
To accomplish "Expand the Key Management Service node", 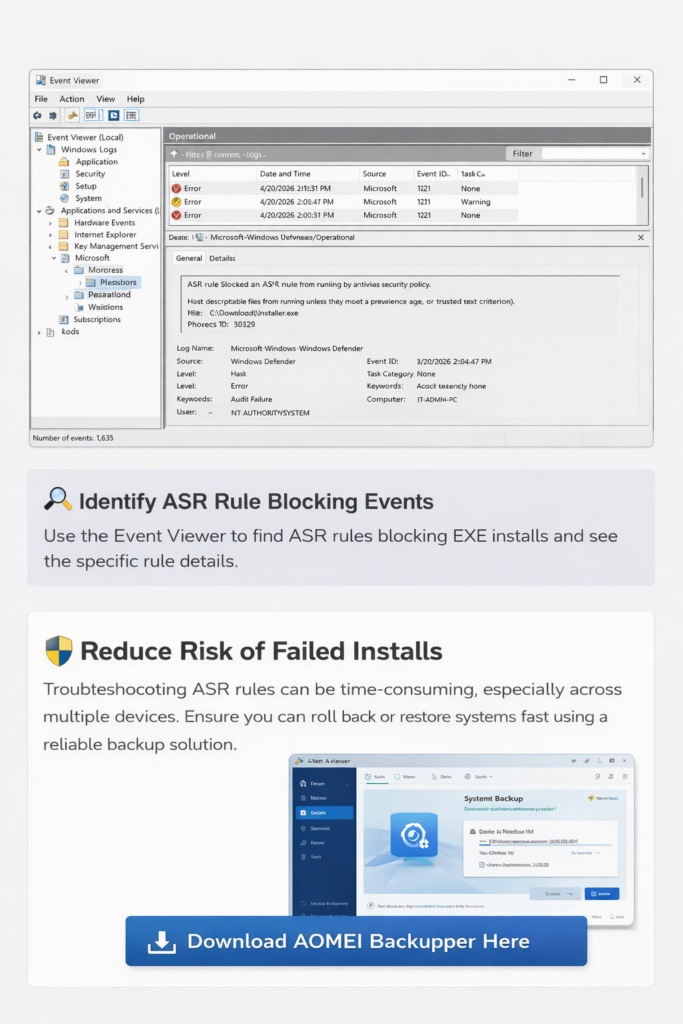I will click(51, 247).
